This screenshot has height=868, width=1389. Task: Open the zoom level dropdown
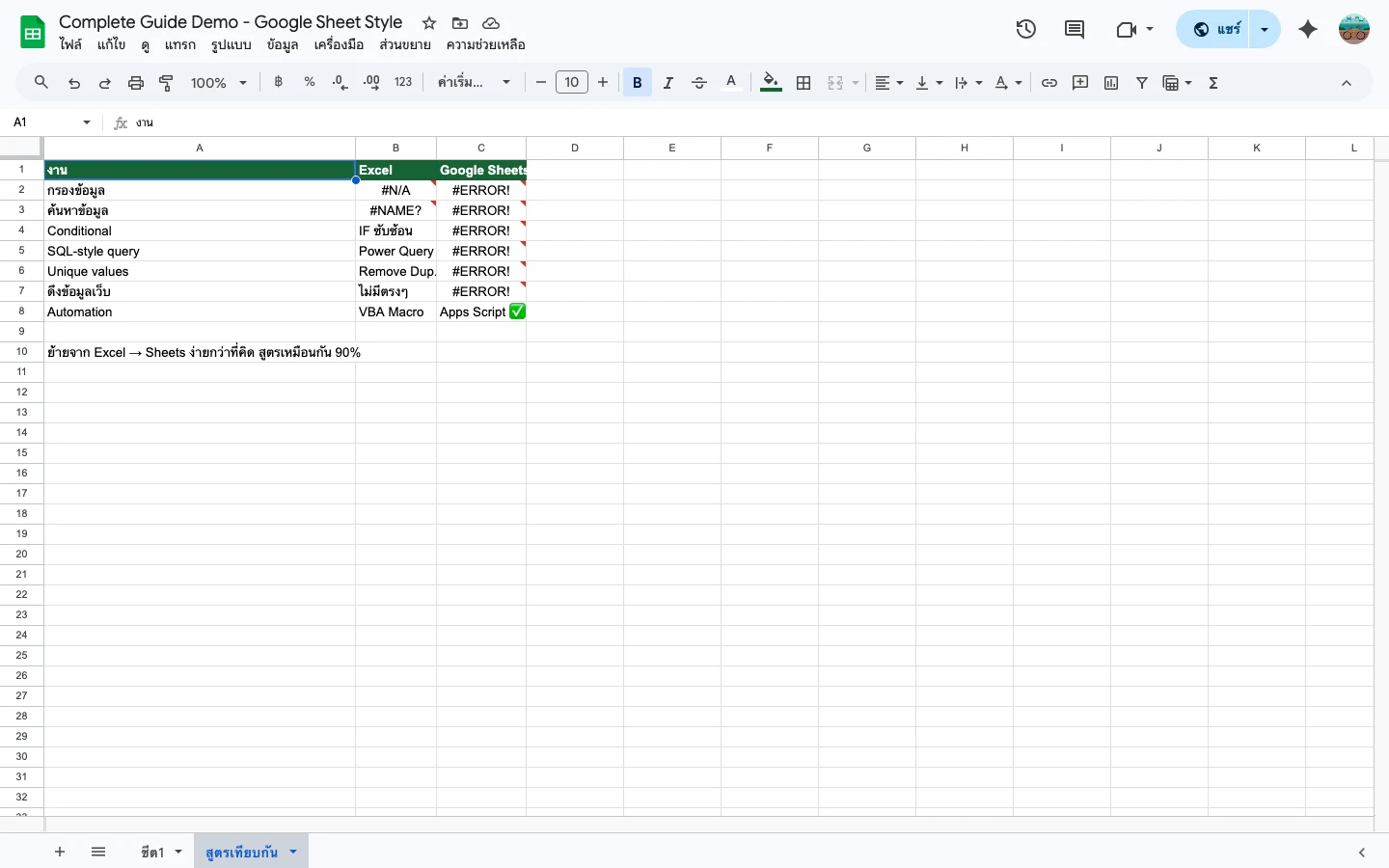[217, 82]
